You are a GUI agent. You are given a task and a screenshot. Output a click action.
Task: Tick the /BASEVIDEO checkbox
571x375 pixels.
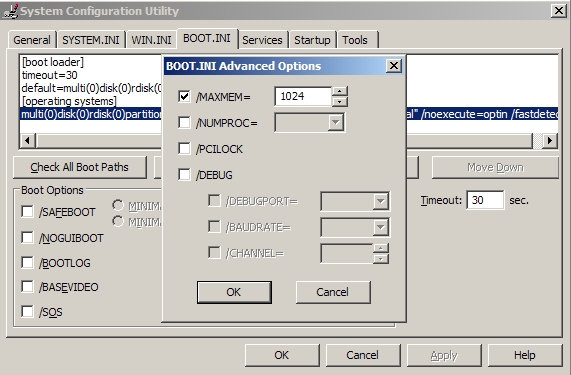point(27,287)
